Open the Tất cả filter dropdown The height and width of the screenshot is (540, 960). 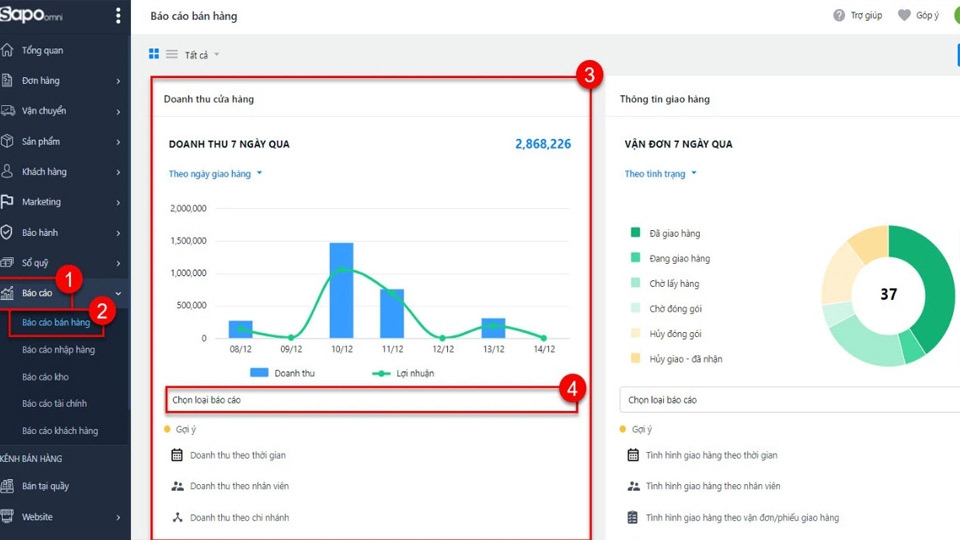[202, 55]
